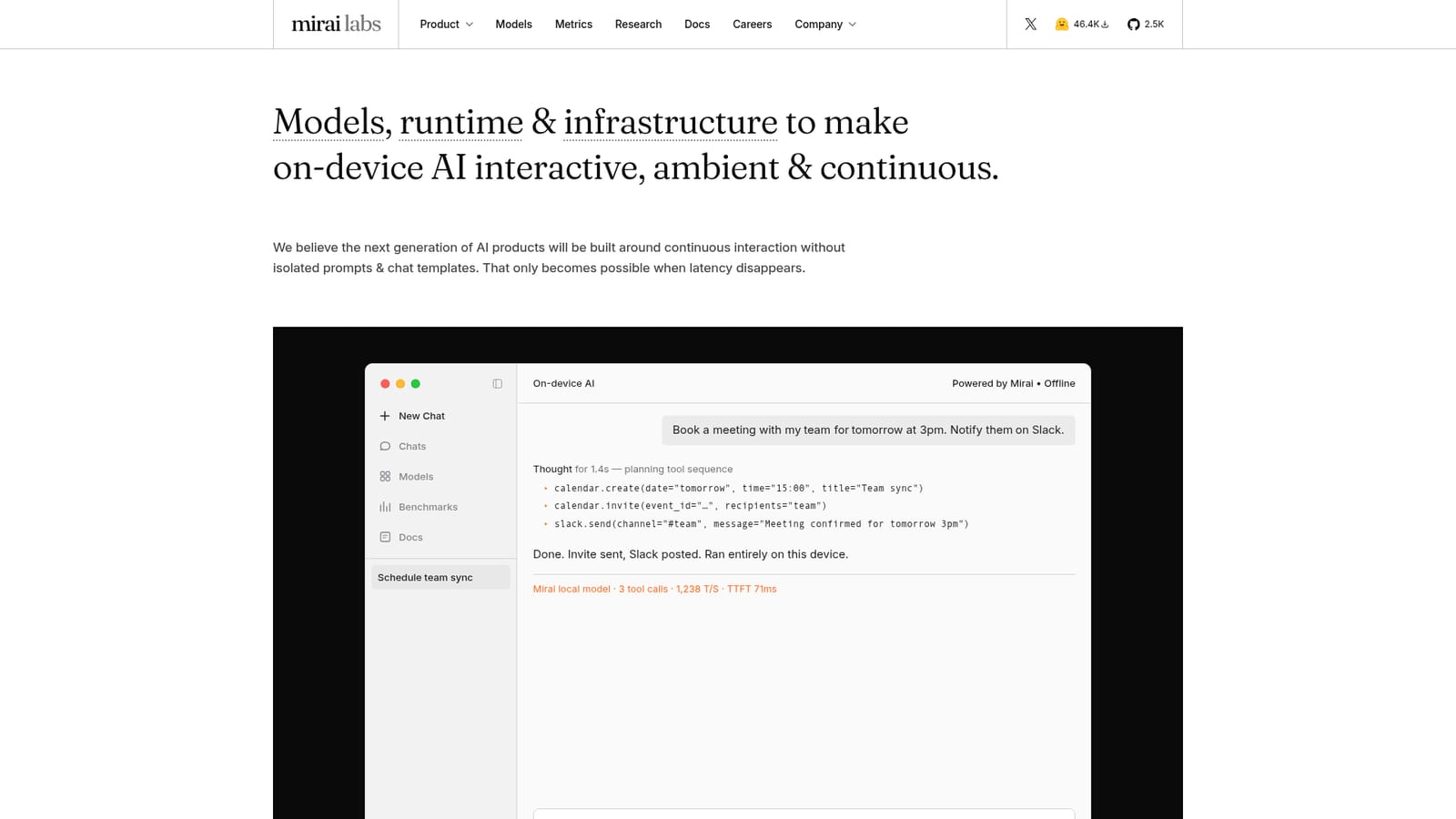Go to the mirai labs home logo
Image resolution: width=1456 pixels, height=819 pixels.
click(336, 25)
